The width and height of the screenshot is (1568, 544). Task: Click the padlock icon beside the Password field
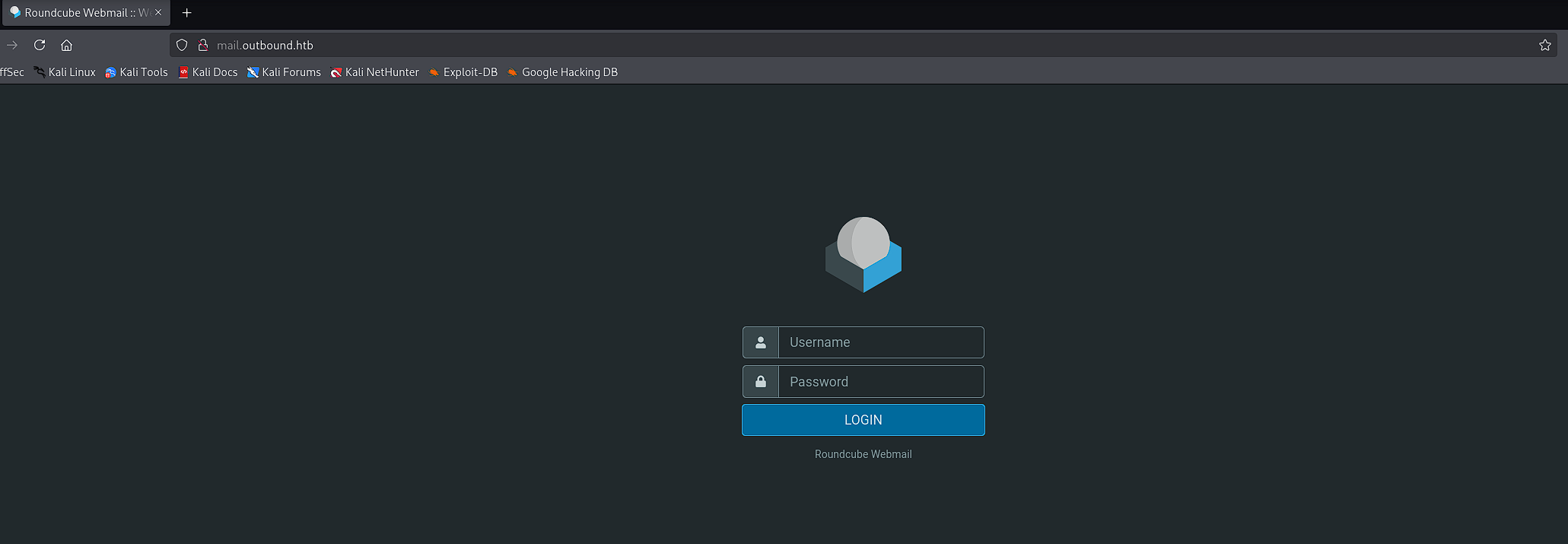pos(760,382)
